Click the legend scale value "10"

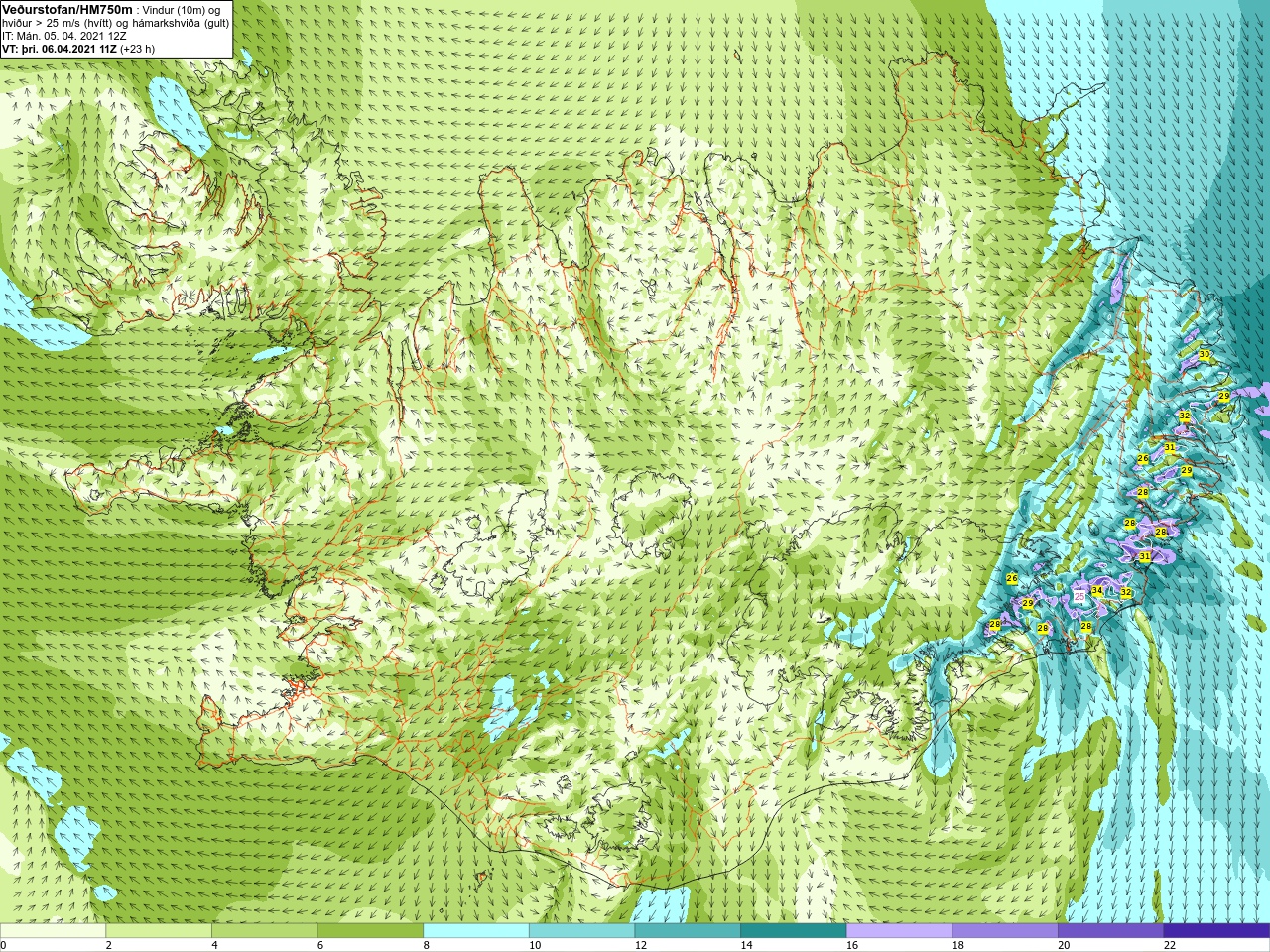[535, 945]
